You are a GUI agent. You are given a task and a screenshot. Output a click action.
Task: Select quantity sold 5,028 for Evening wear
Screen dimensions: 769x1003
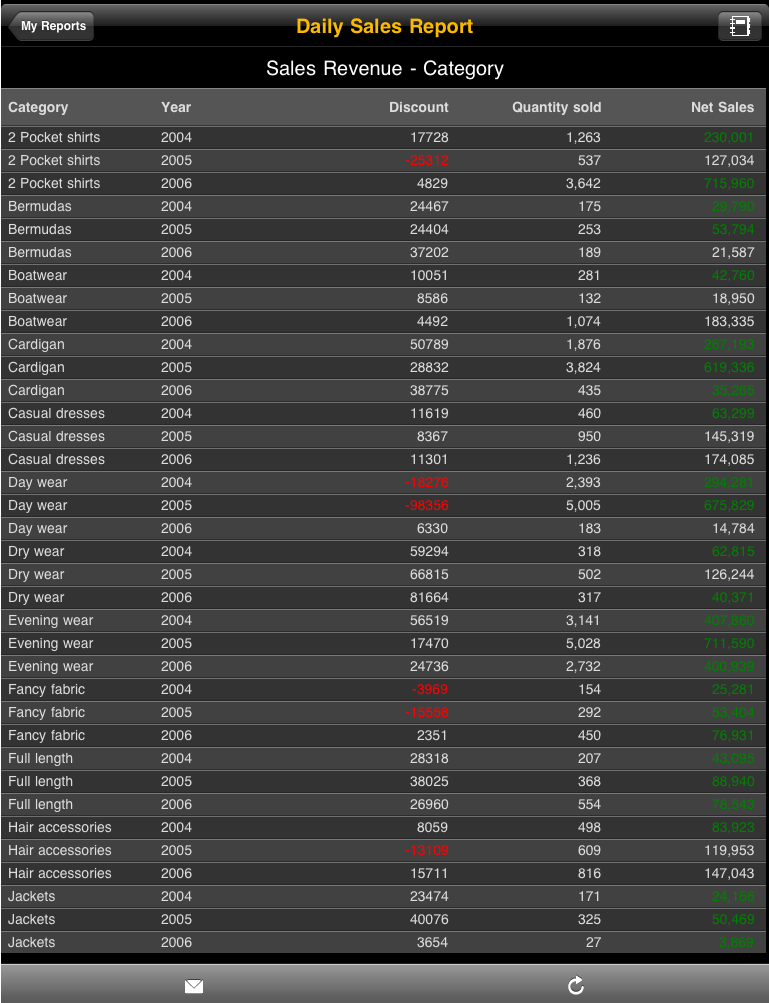click(x=581, y=643)
